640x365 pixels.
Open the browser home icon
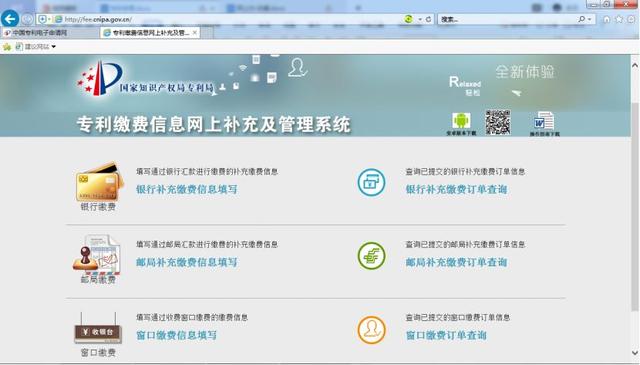pos(607,19)
